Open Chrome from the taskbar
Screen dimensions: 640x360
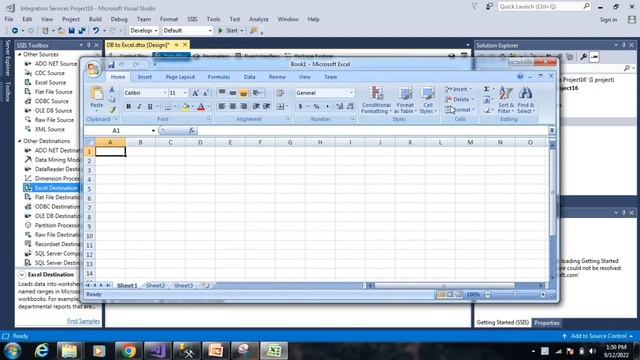tap(128, 351)
